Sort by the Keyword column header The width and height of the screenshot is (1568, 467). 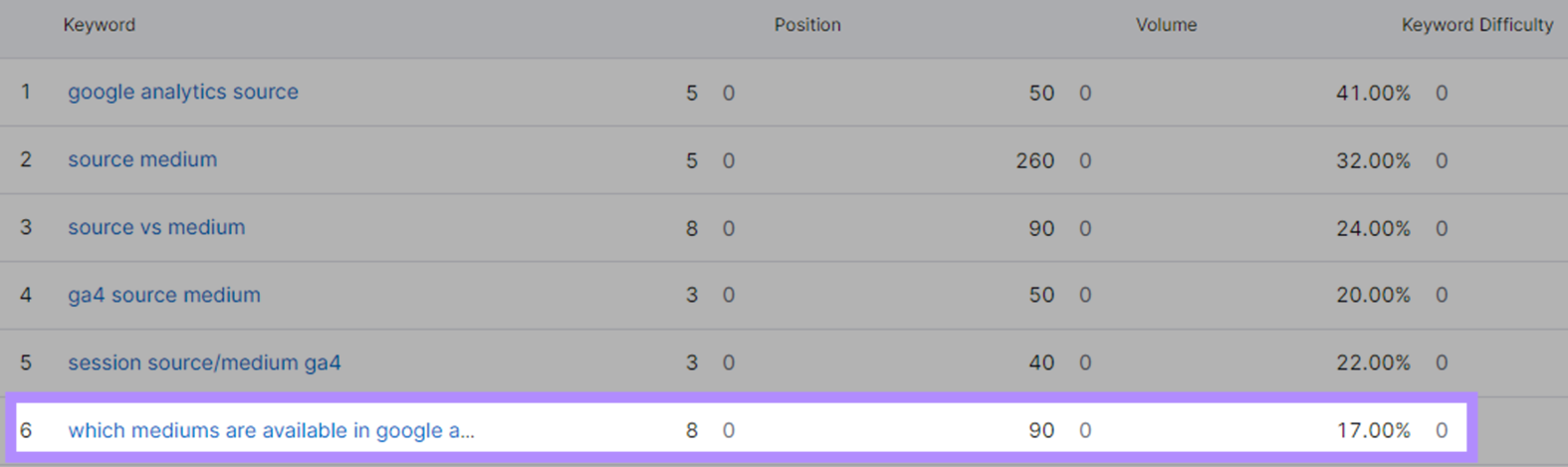click(x=100, y=25)
